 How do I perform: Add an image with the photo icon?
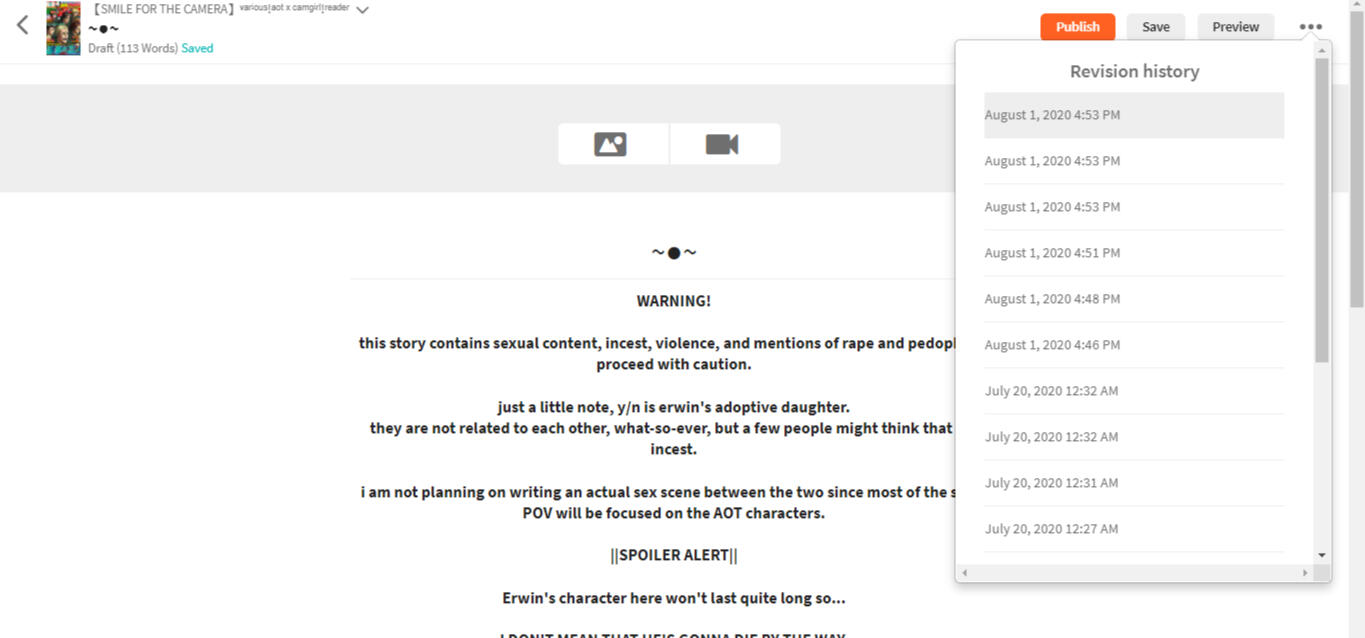[x=610, y=144]
